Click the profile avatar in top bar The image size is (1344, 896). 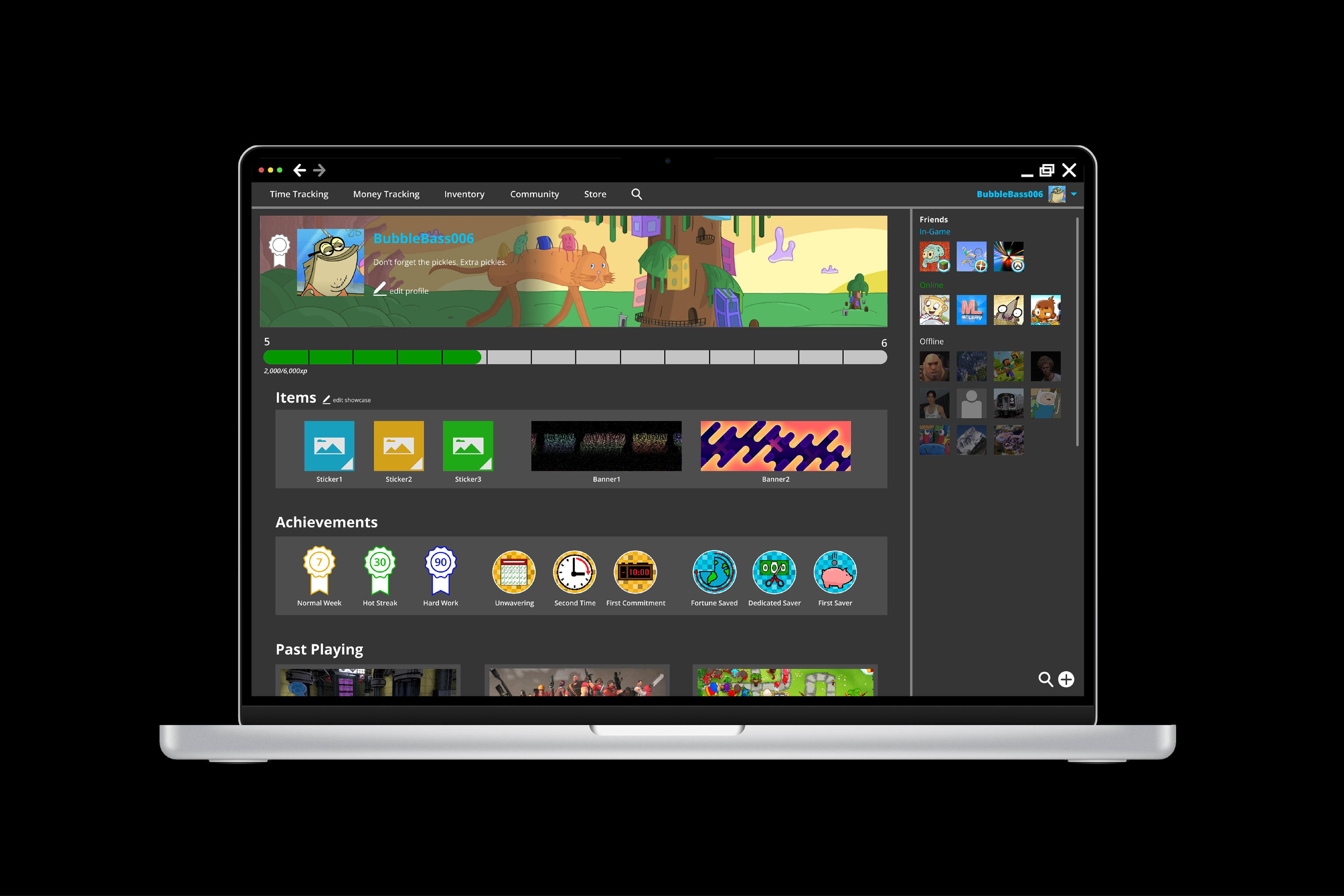click(1057, 194)
